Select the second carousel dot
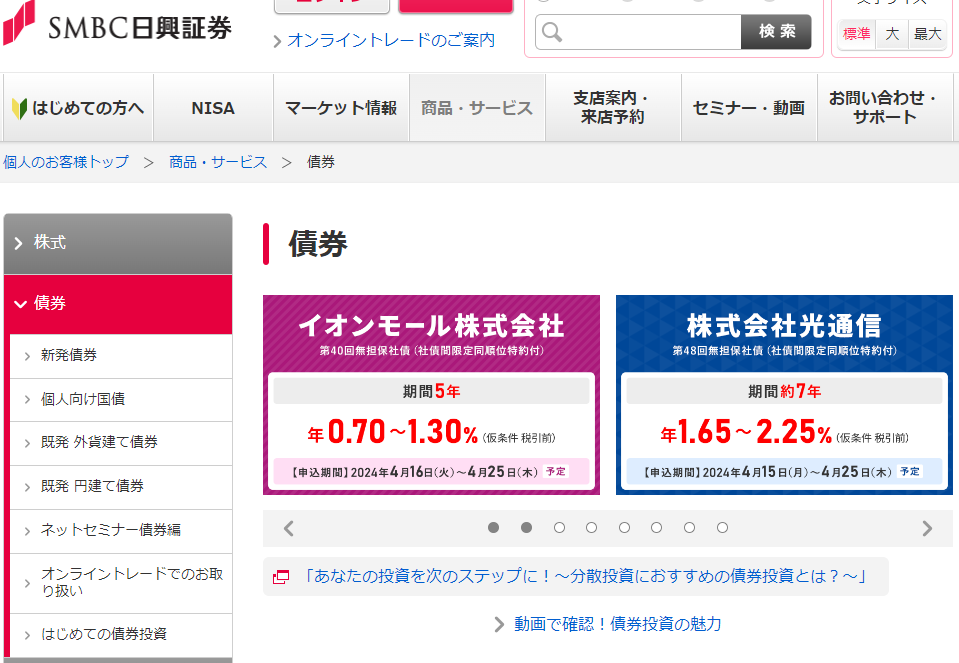Image resolution: width=959 pixels, height=663 pixels. point(526,527)
